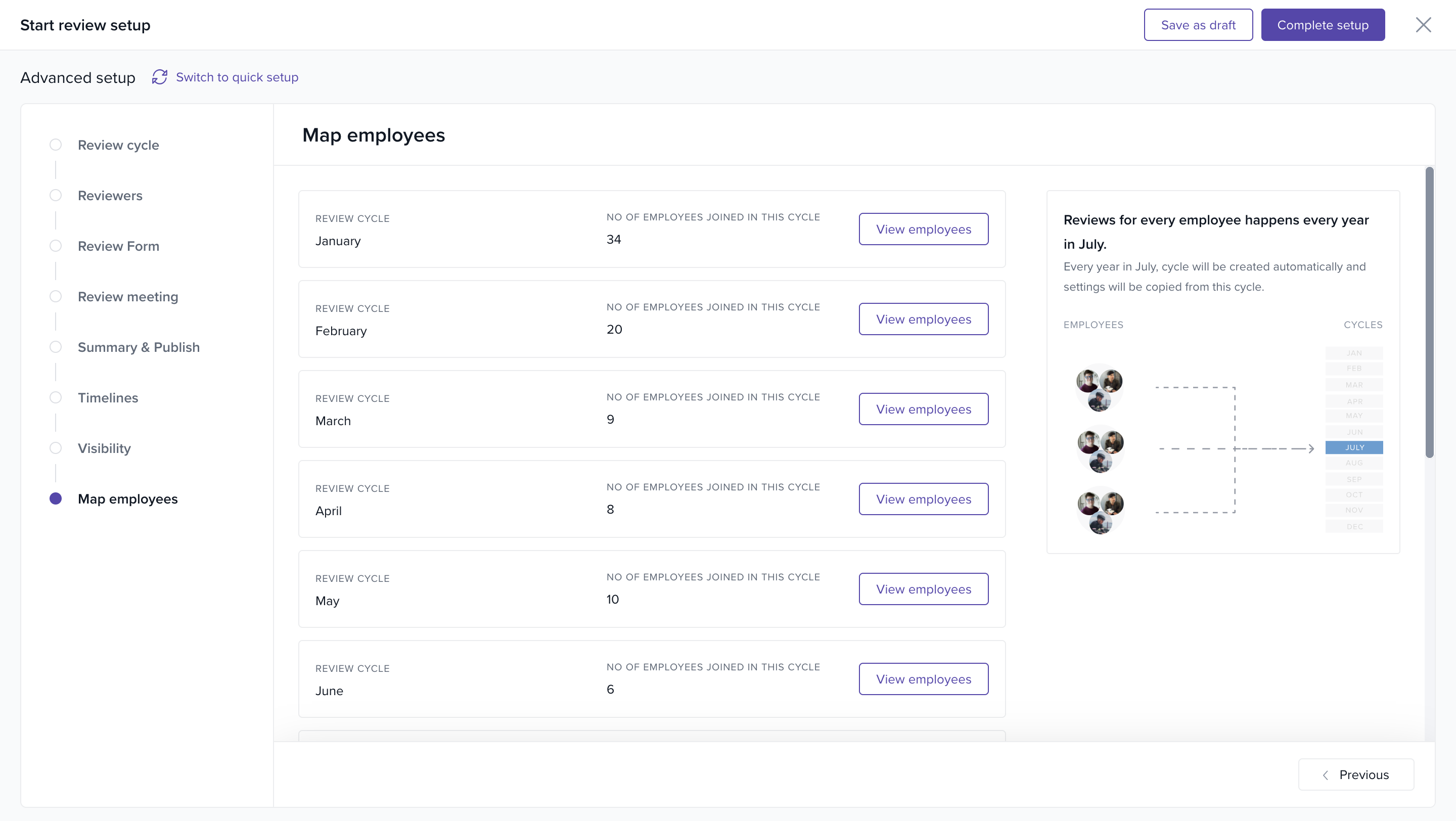Click the bottom employee avatar group
This screenshot has height=821, width=1456.
coord(1100,511)
